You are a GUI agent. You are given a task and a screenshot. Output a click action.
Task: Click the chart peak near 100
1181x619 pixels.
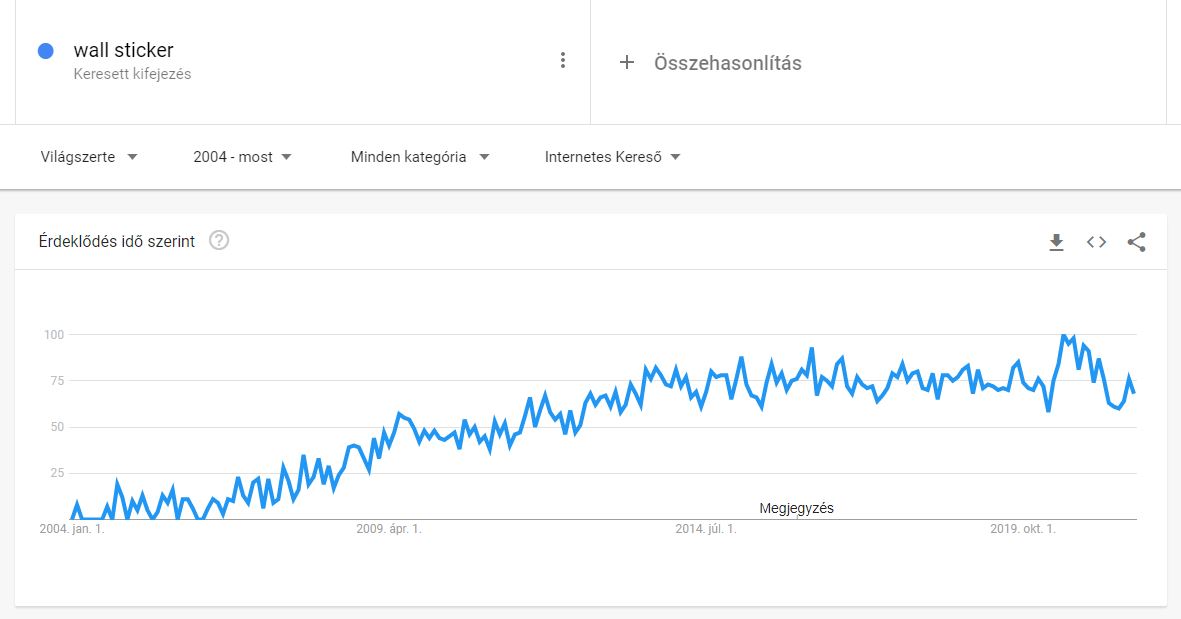point(1064,336)
